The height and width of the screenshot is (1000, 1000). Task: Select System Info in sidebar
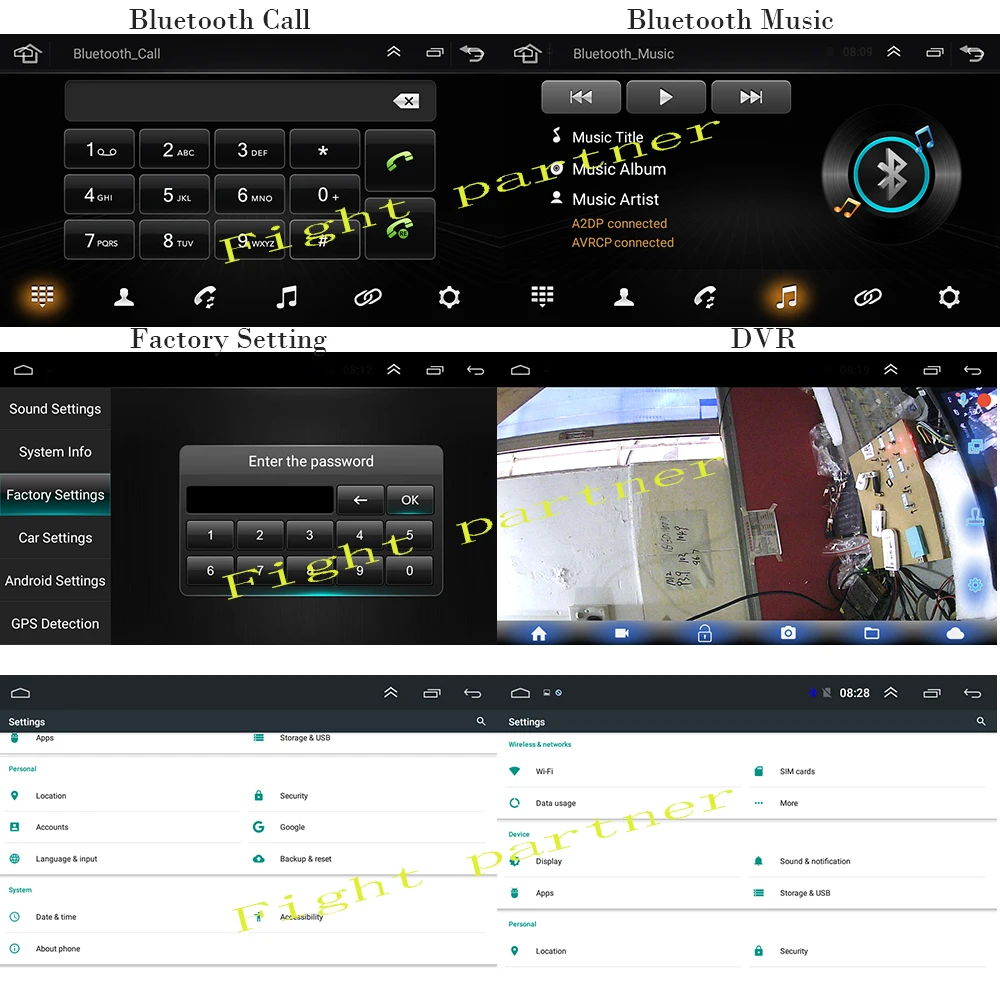pyautogui.click(x=55, y=452)
